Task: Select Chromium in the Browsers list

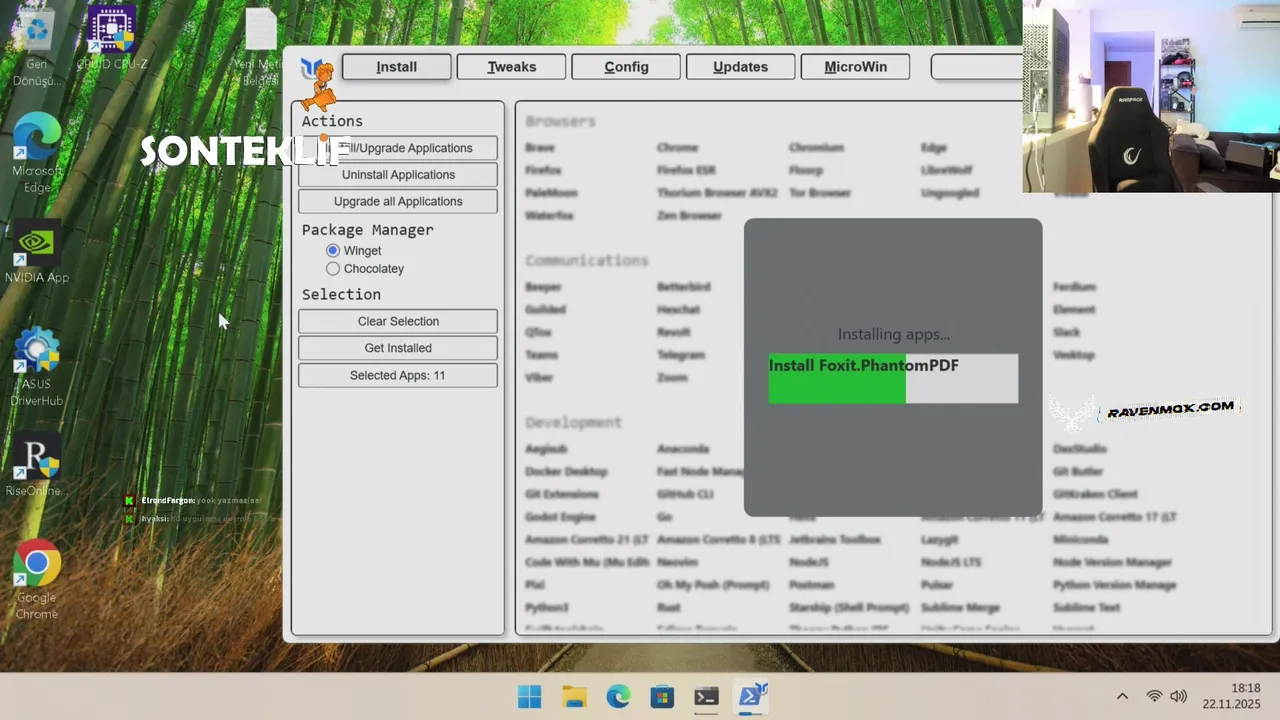Action: pyautogui.click(x=816, y=148)
